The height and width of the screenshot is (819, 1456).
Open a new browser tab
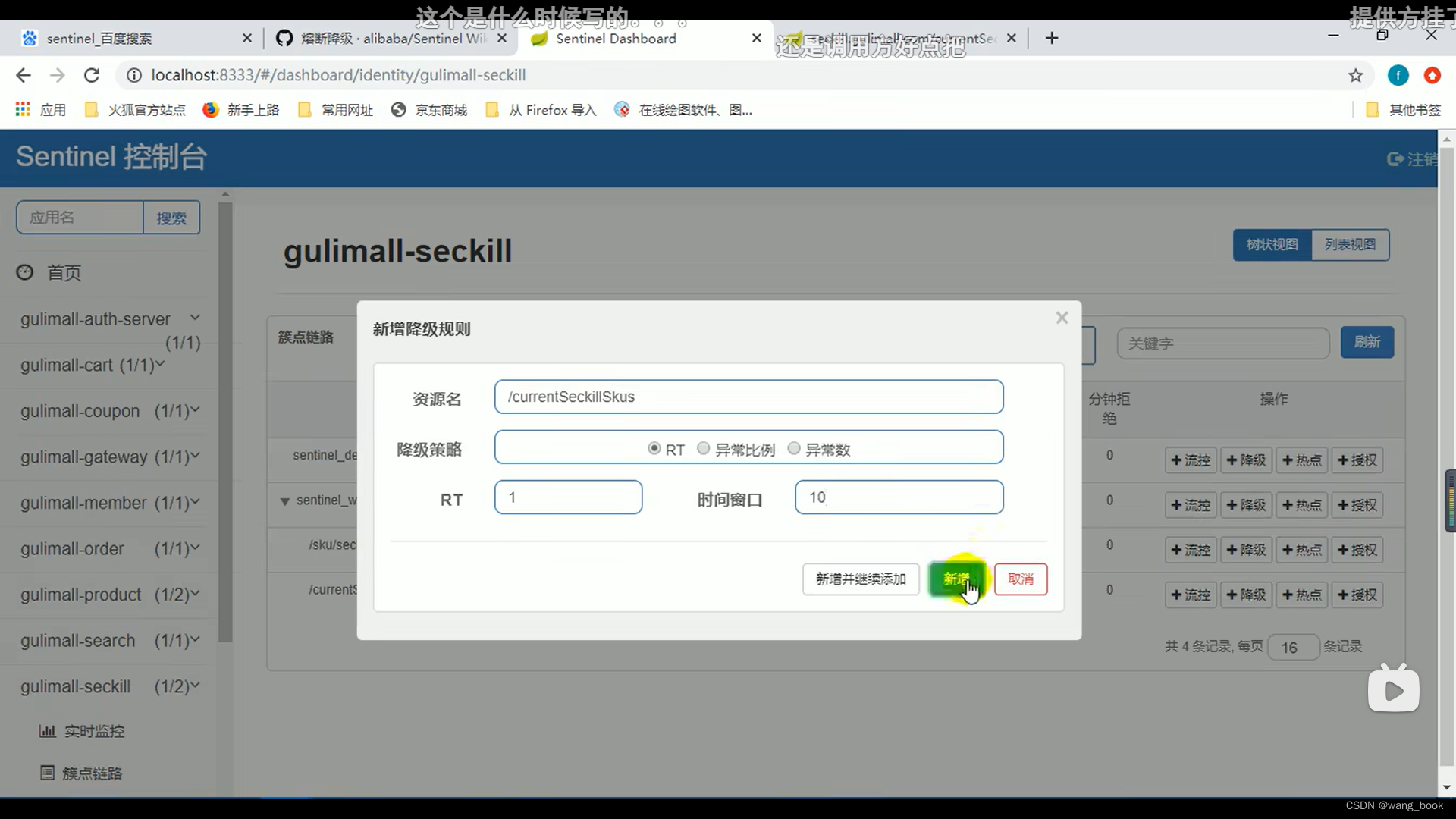[1051, 39]
